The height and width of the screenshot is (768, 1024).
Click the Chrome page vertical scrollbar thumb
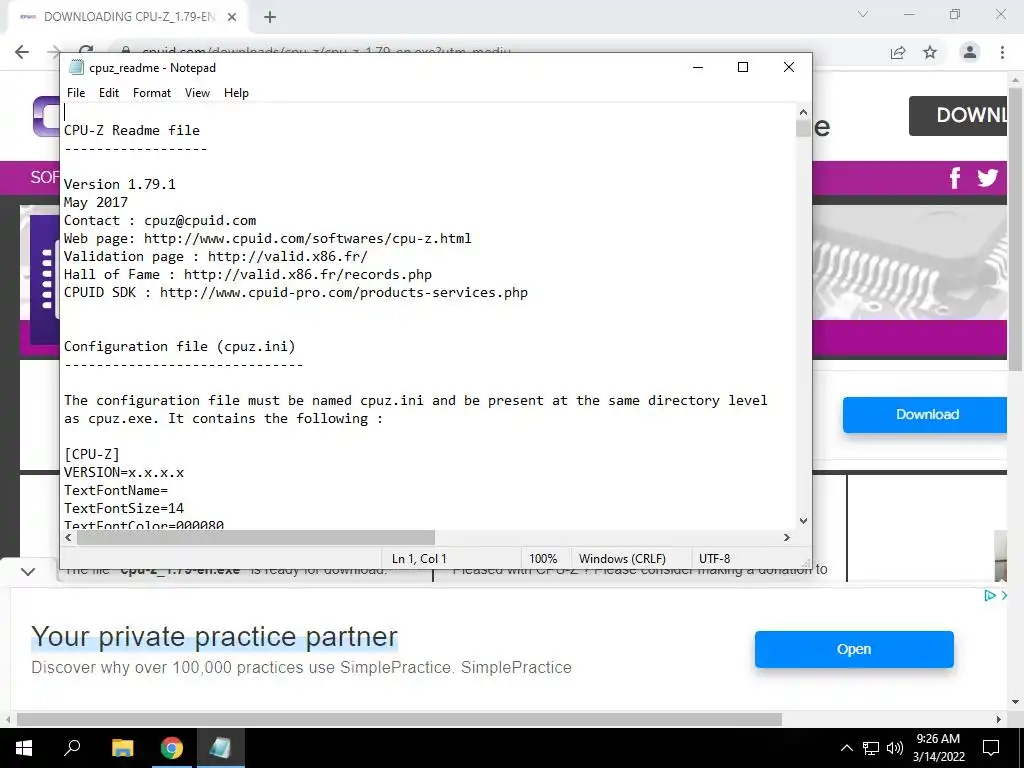click(x=1016, y=229)
